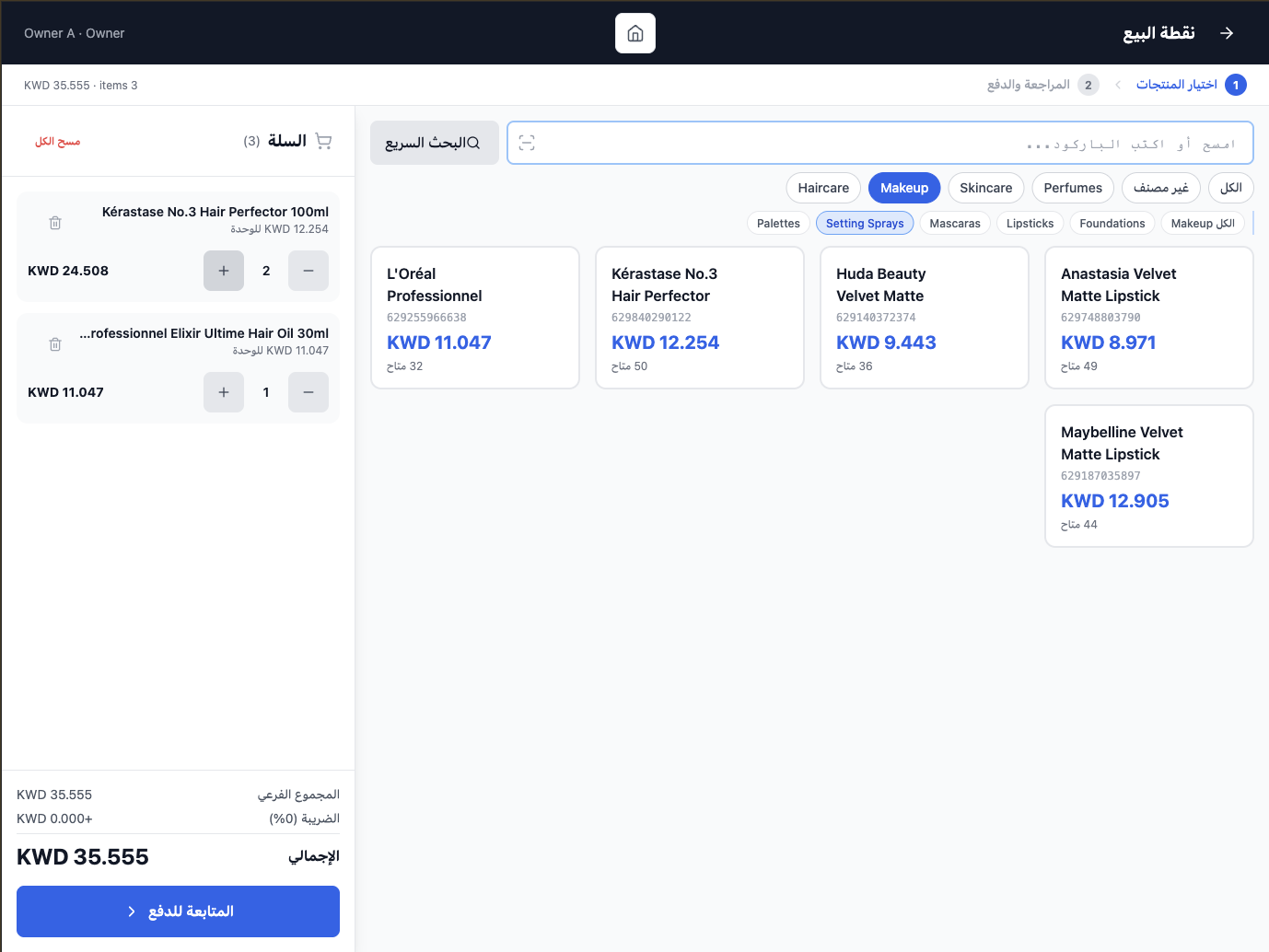Screen dimensions: 1269x952
Task: Add Maybelline Velvet Matte Lipstick card
Action: 1149,476
